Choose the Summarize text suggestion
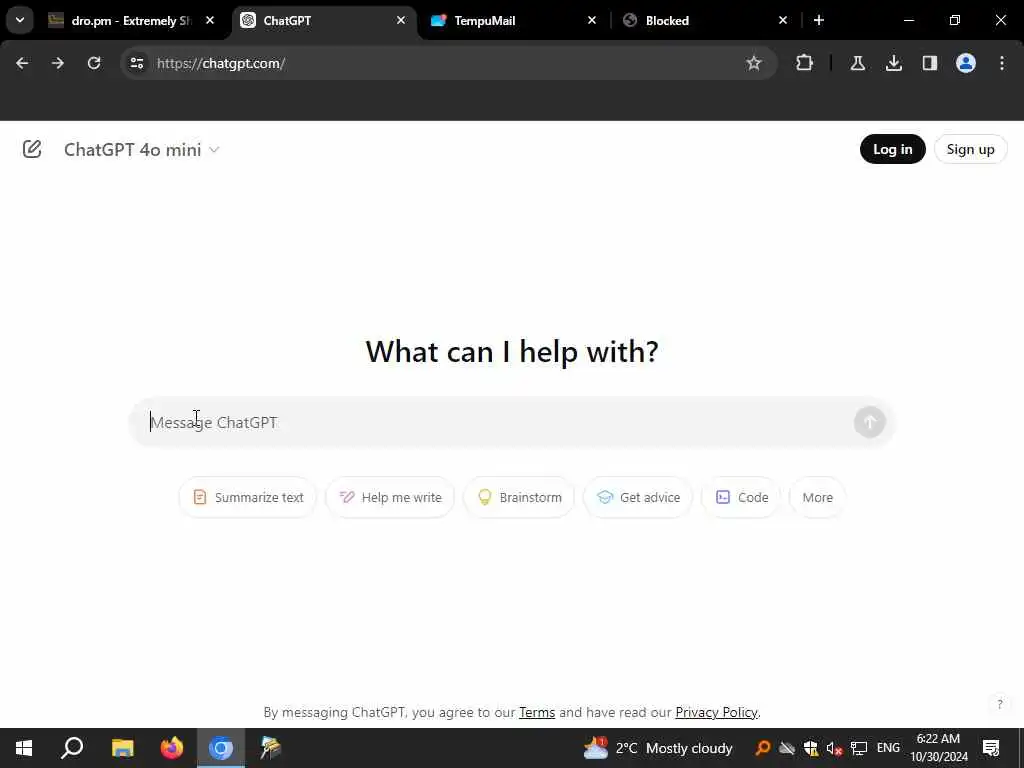Screen dimensions: 1024x768 [x=248, y=497]
